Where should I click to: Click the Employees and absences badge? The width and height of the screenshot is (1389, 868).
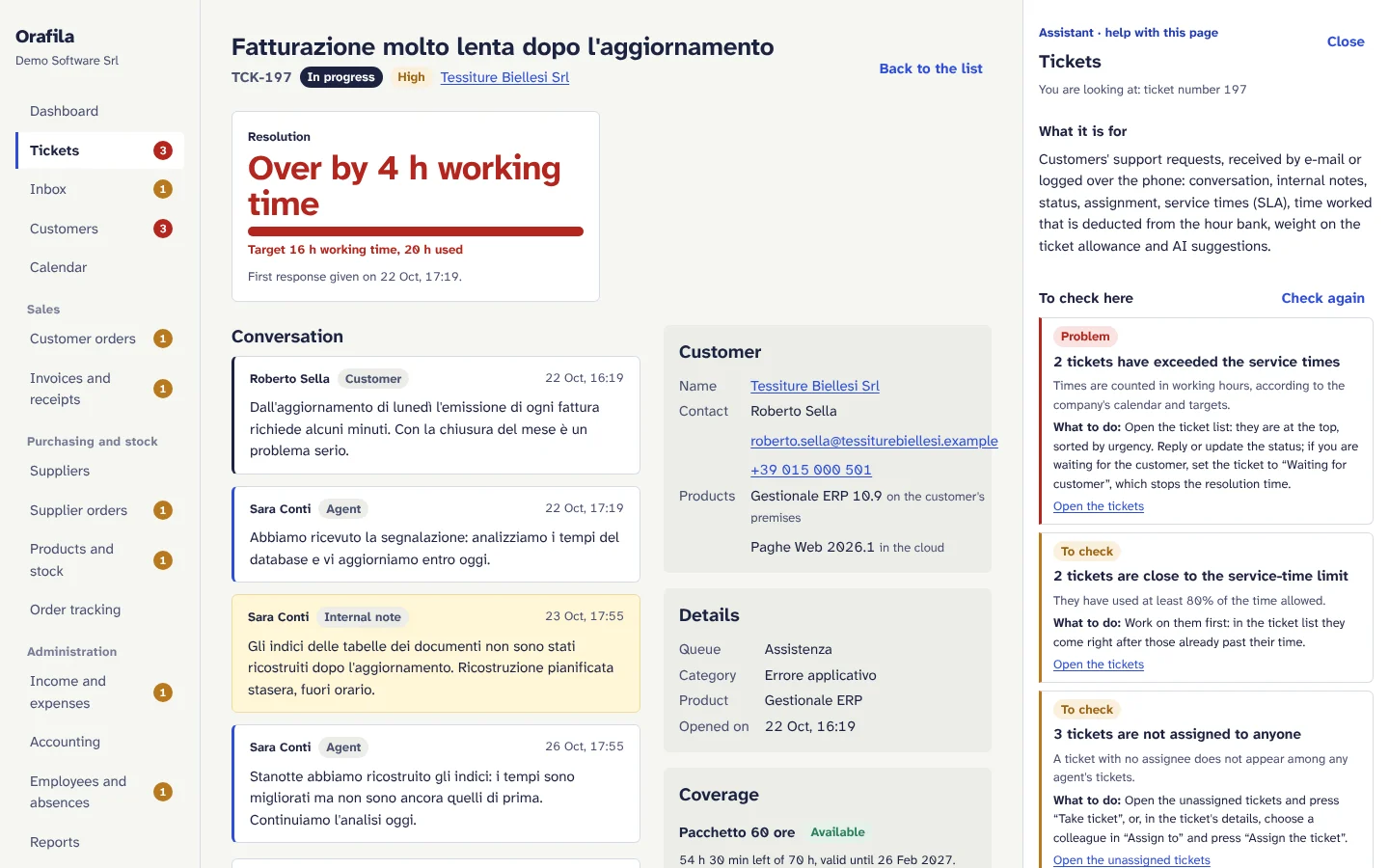pos(163,792)
